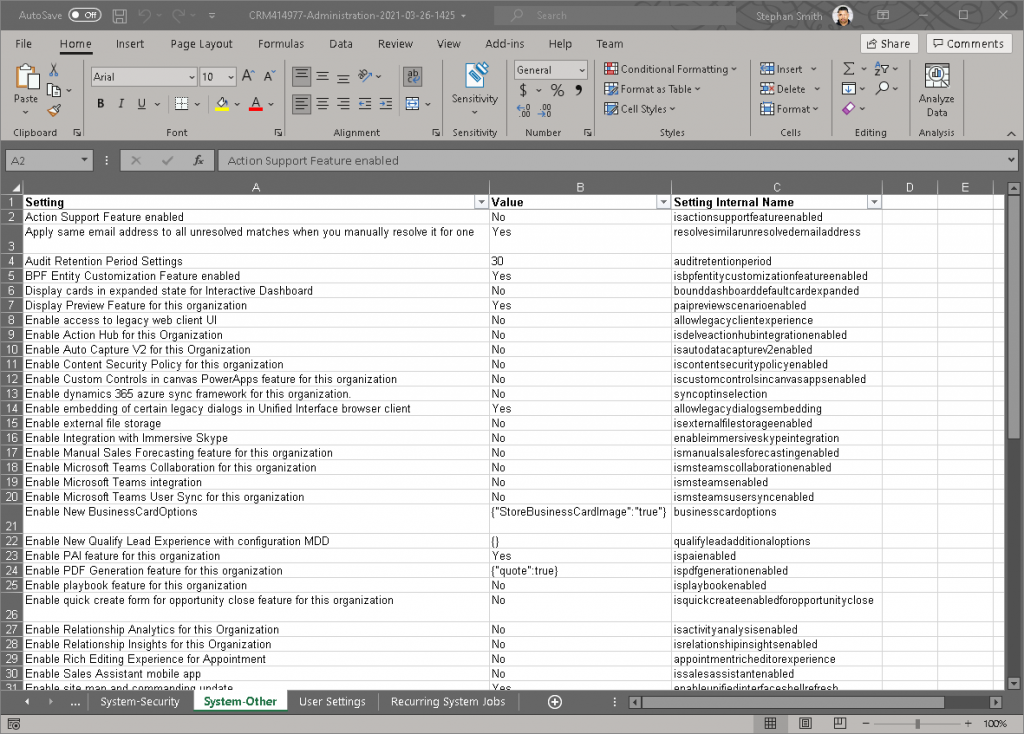Open the Formulas ribbon tab
Viewport: 1024px width, 734px height.
pos(280,44)
